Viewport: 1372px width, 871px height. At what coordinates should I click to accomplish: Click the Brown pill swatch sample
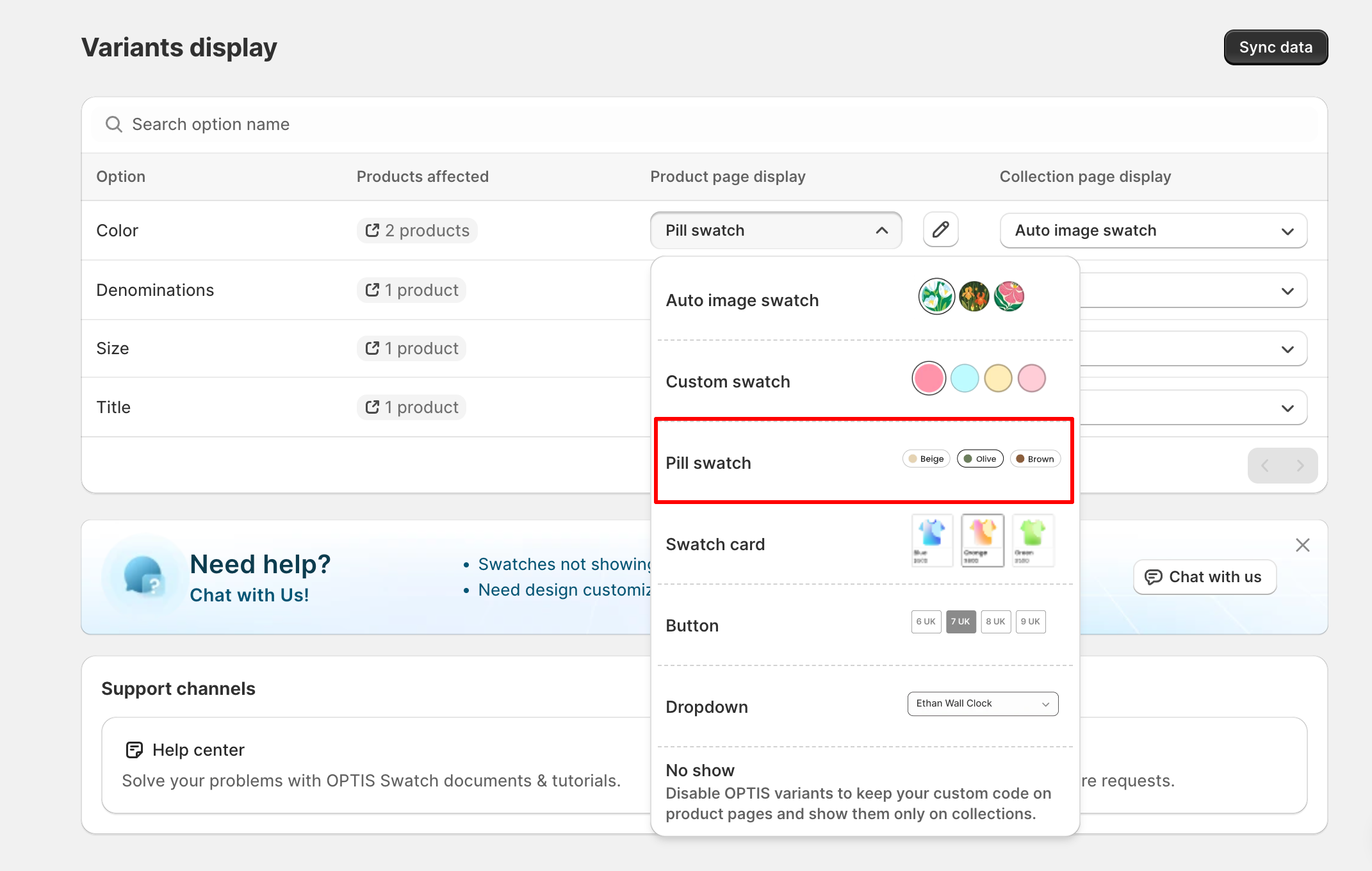(1035, 459)
